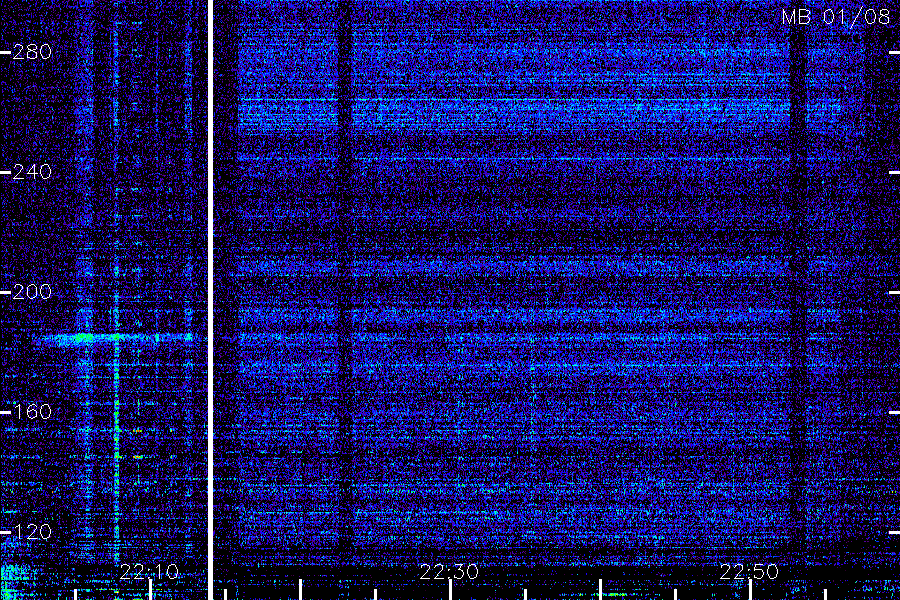The image size is (900, 600).
Task: Click the MB 01/08 date label
Action: (x=836, y=17)
